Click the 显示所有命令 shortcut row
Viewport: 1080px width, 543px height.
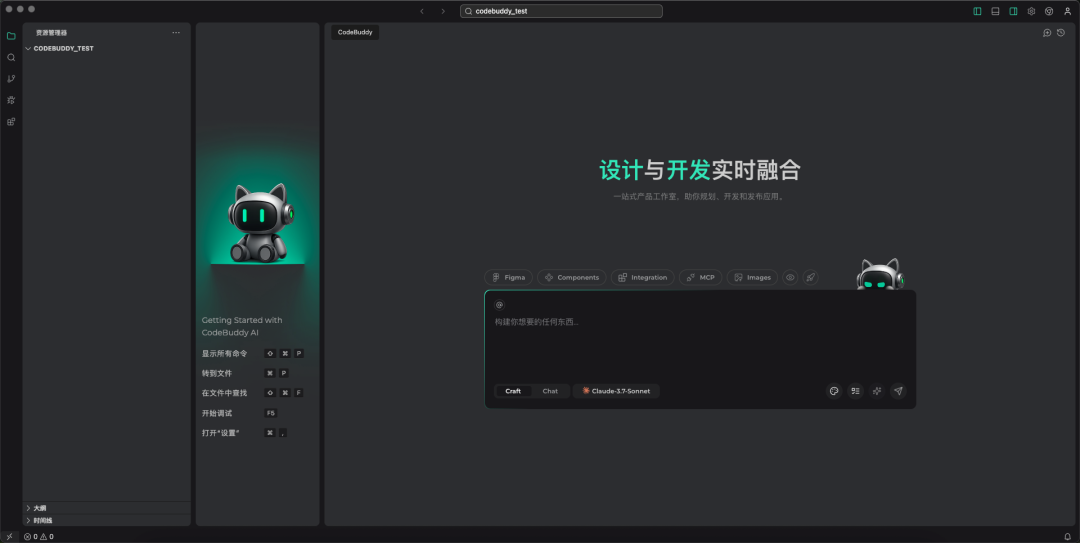pos(253,354)
